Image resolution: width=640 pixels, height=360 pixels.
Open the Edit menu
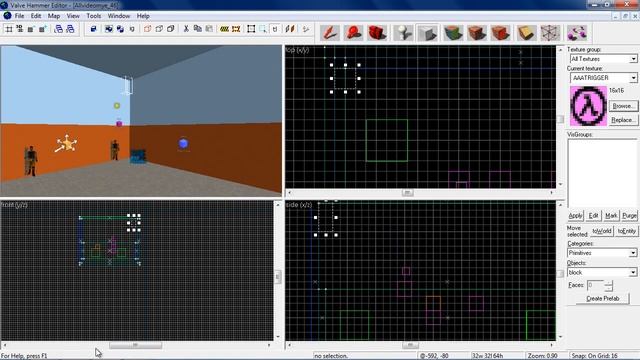pyautogui.click(x=36, y=16)
